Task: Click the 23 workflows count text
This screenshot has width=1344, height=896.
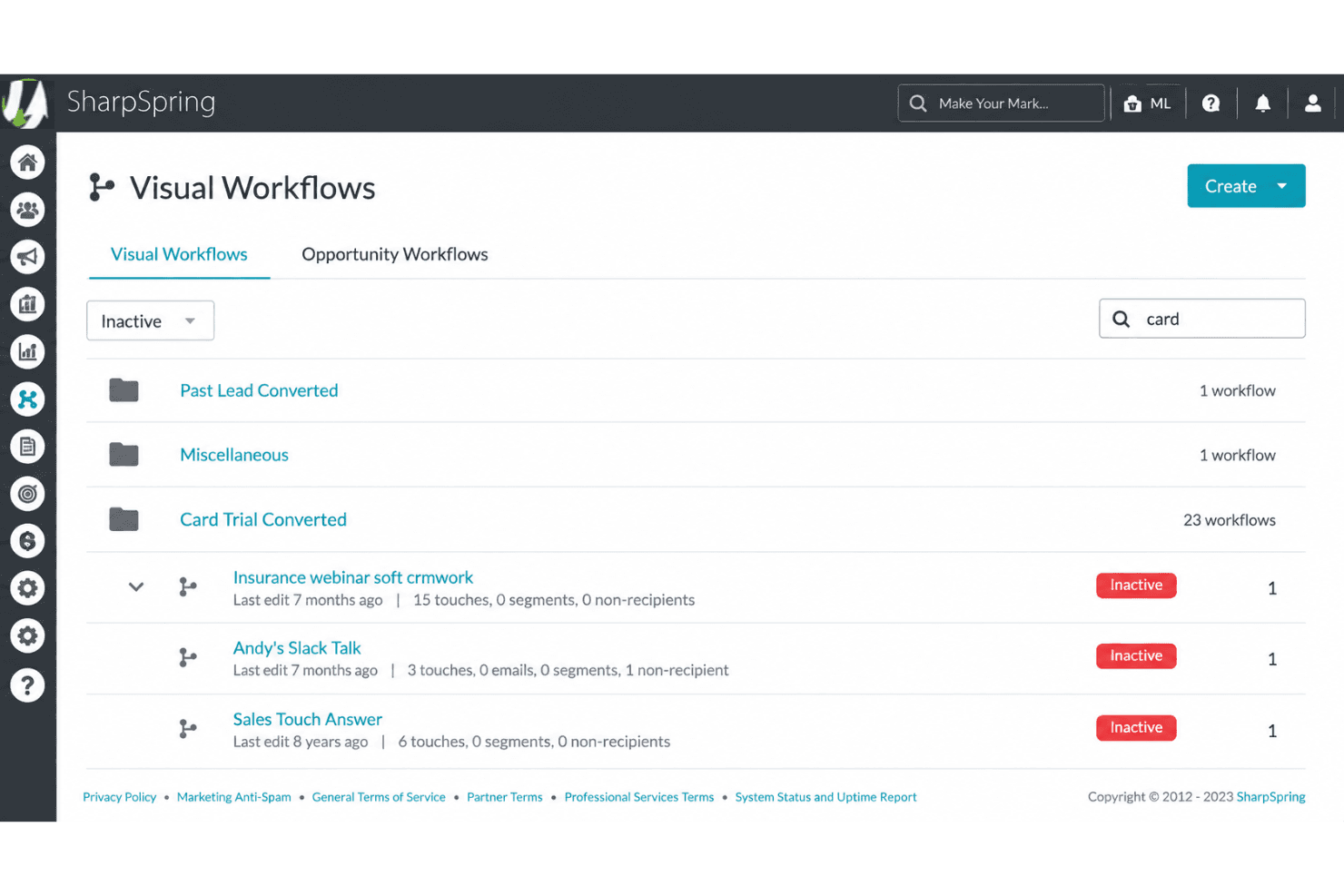Action: 1230,520
